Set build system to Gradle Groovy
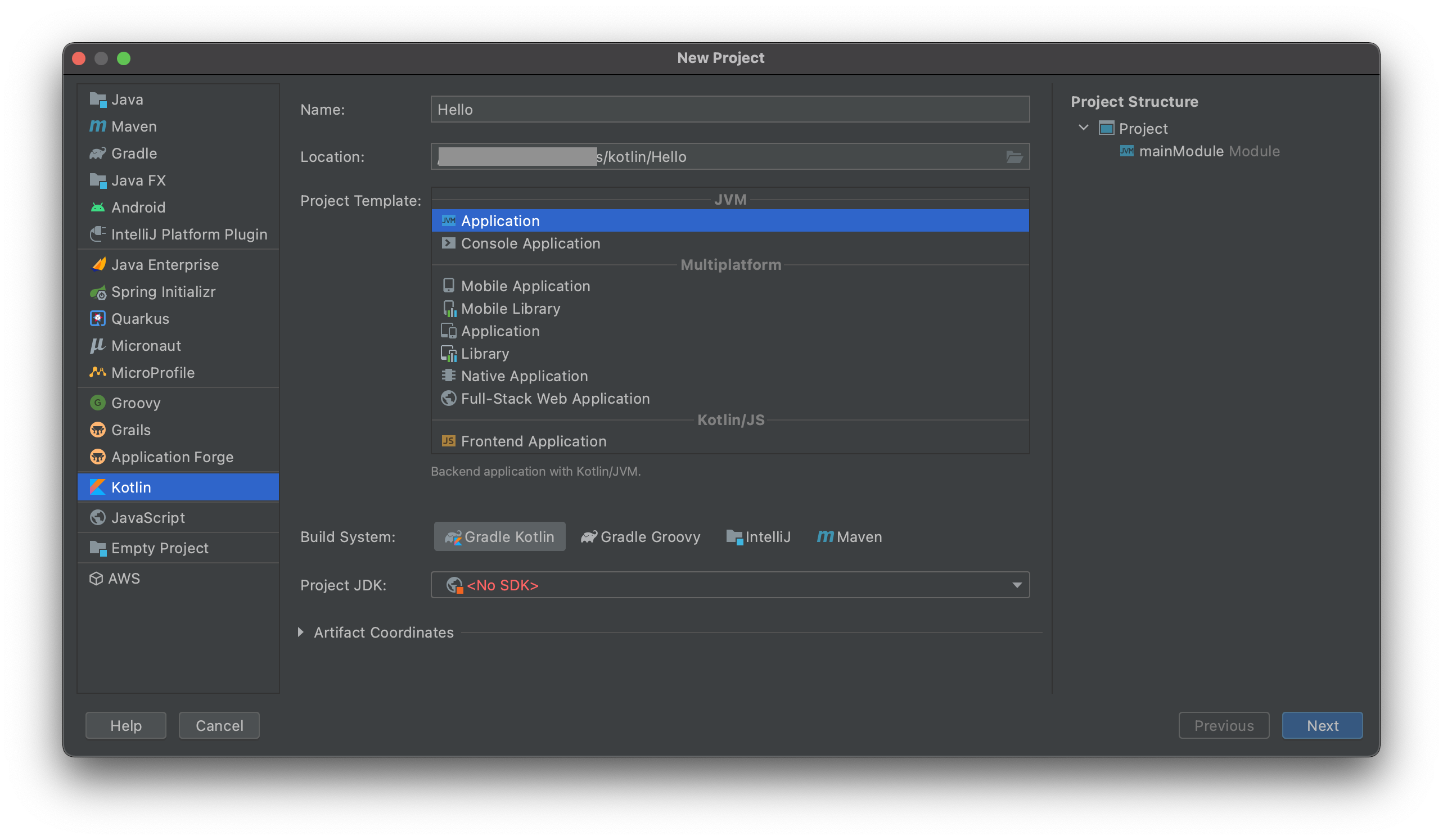This screenshot has width=1443, height=840. point(640,536)
